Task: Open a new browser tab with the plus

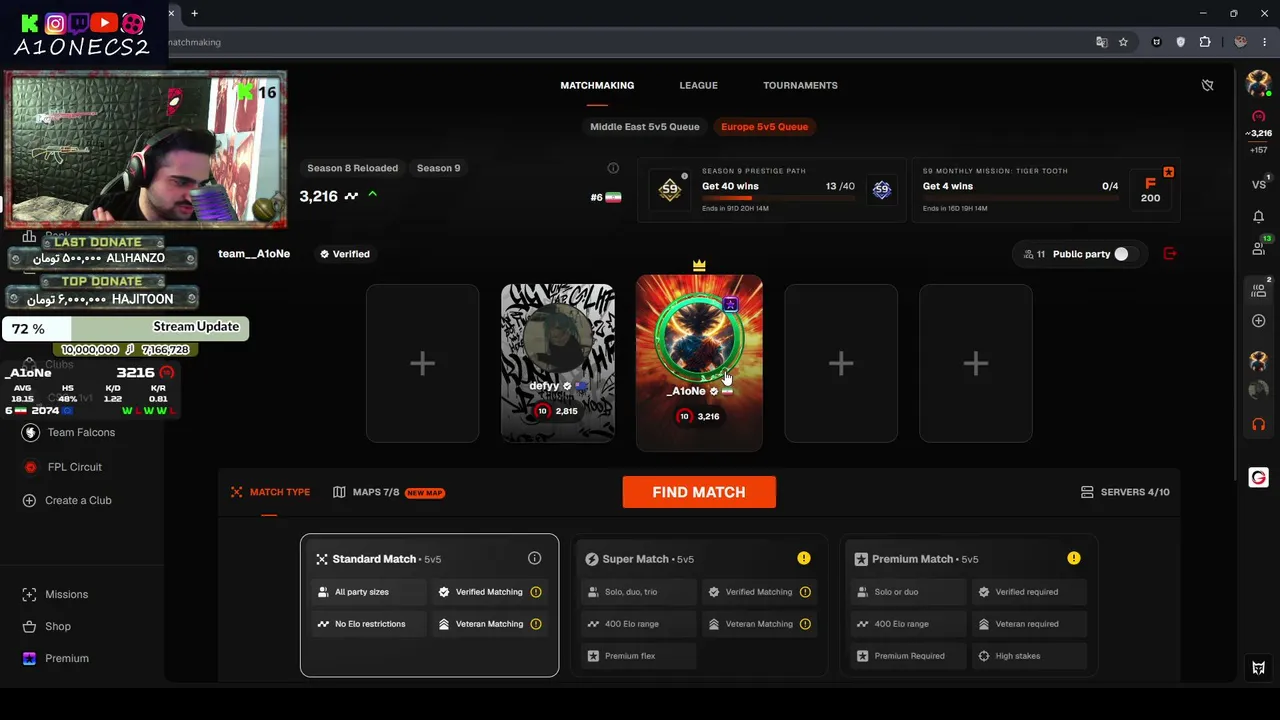Action: pos(194,13)
